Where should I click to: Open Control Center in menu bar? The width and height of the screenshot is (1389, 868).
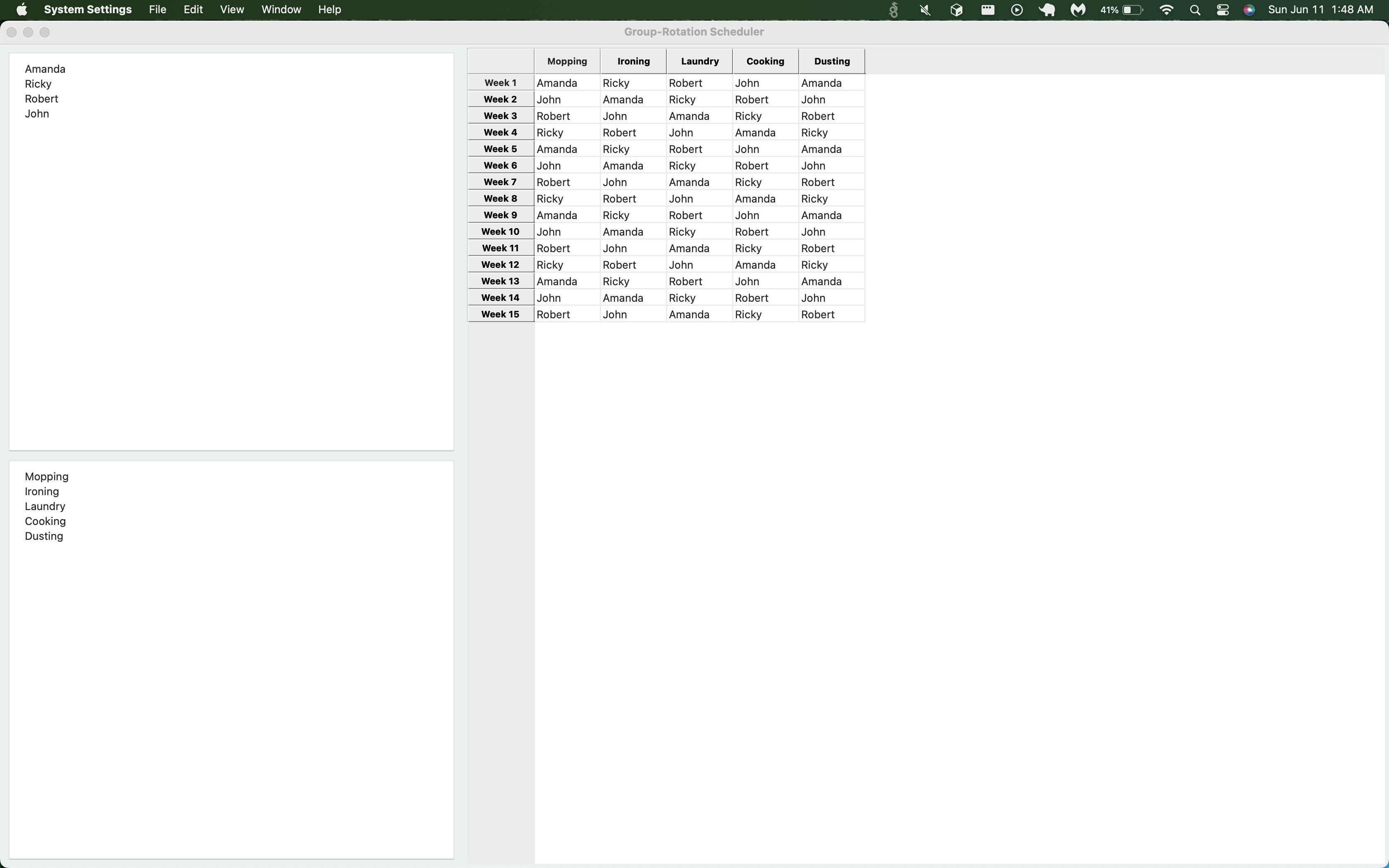click(x=1222, y=10)
